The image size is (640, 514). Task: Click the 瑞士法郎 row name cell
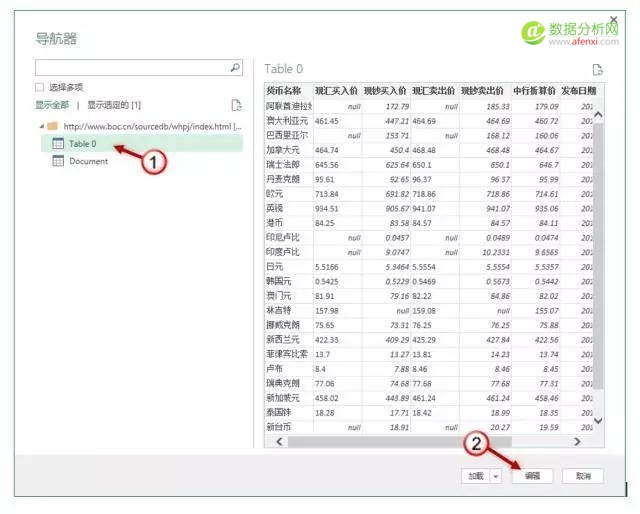point(288,165)
